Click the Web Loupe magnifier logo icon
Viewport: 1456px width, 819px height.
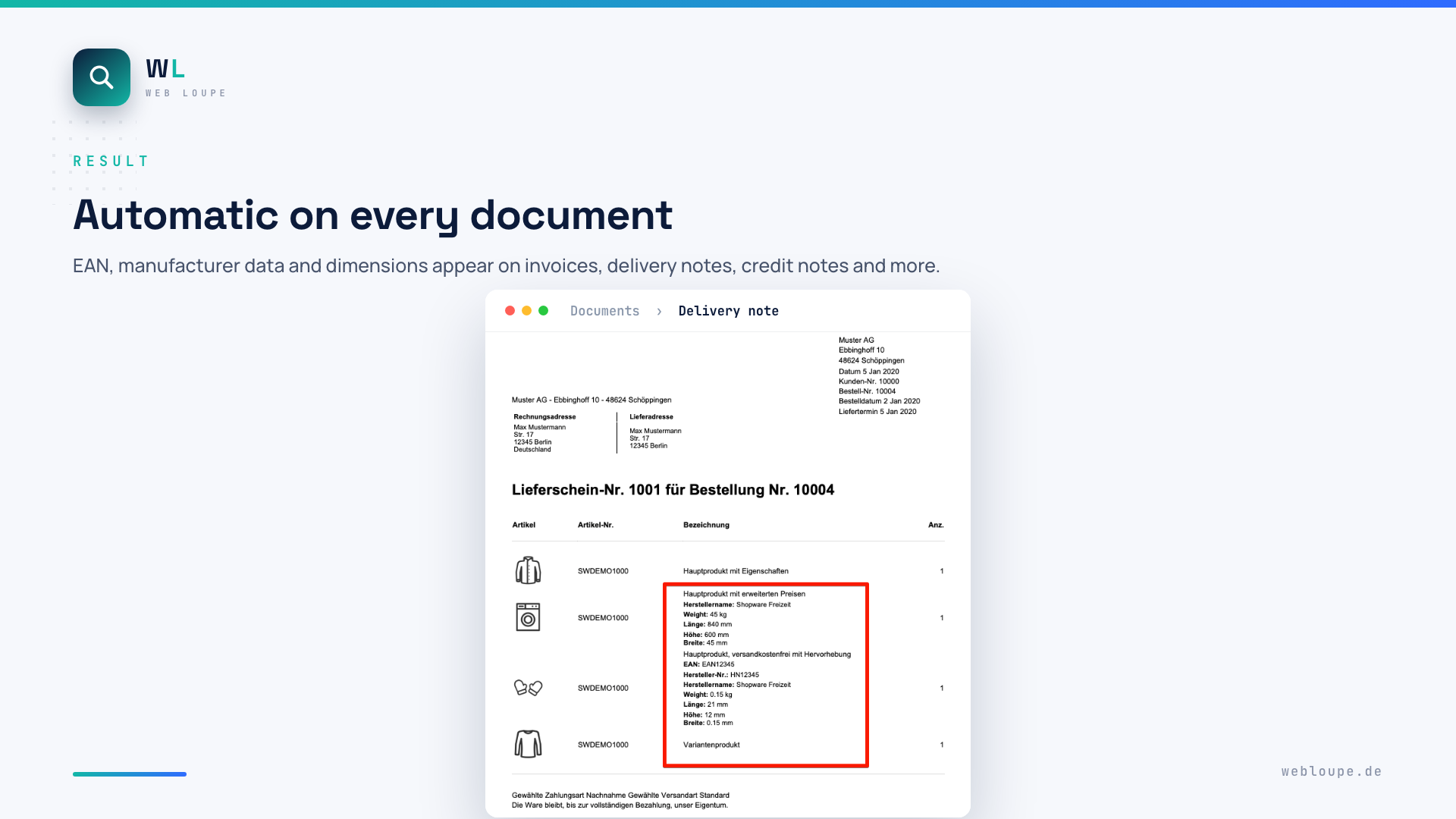102,77
